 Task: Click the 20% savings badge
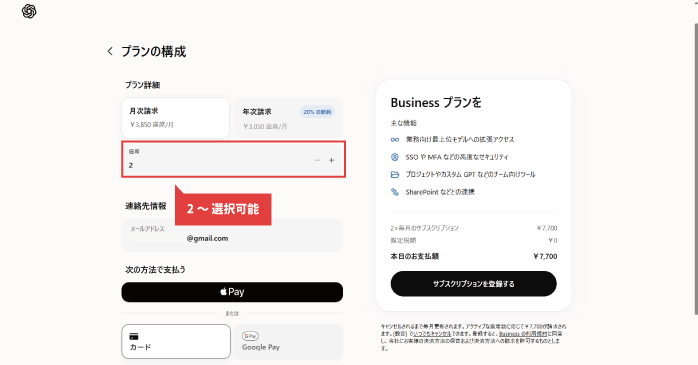tap(317, 112)
